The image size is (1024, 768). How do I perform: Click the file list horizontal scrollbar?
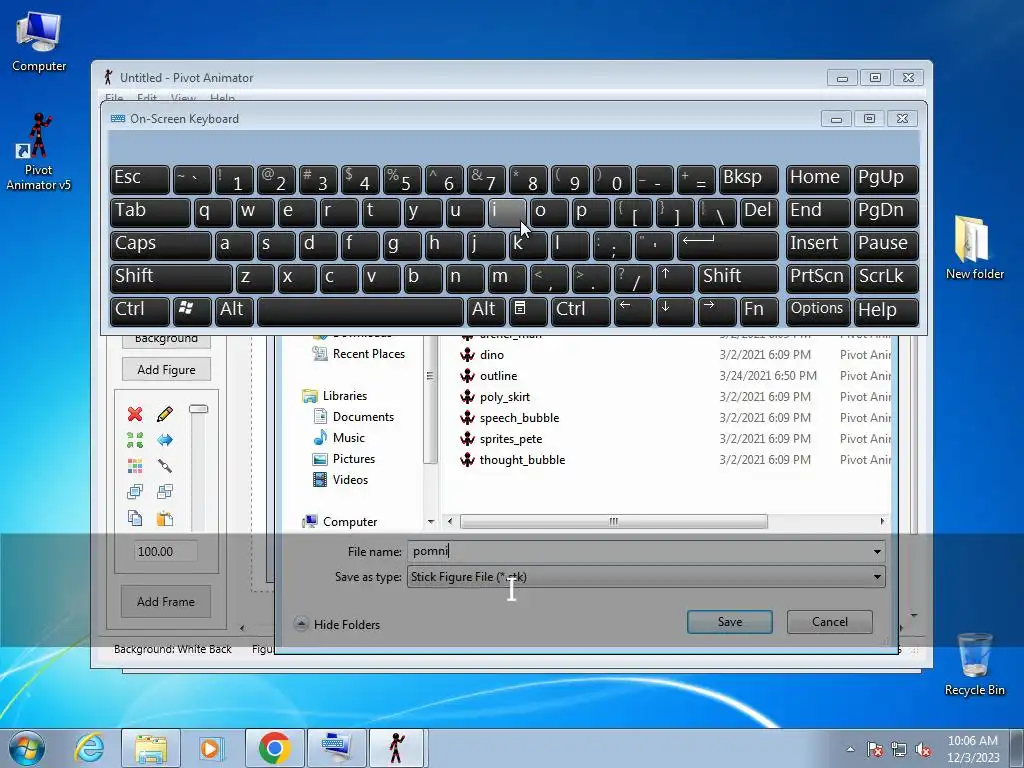point(613,521)
